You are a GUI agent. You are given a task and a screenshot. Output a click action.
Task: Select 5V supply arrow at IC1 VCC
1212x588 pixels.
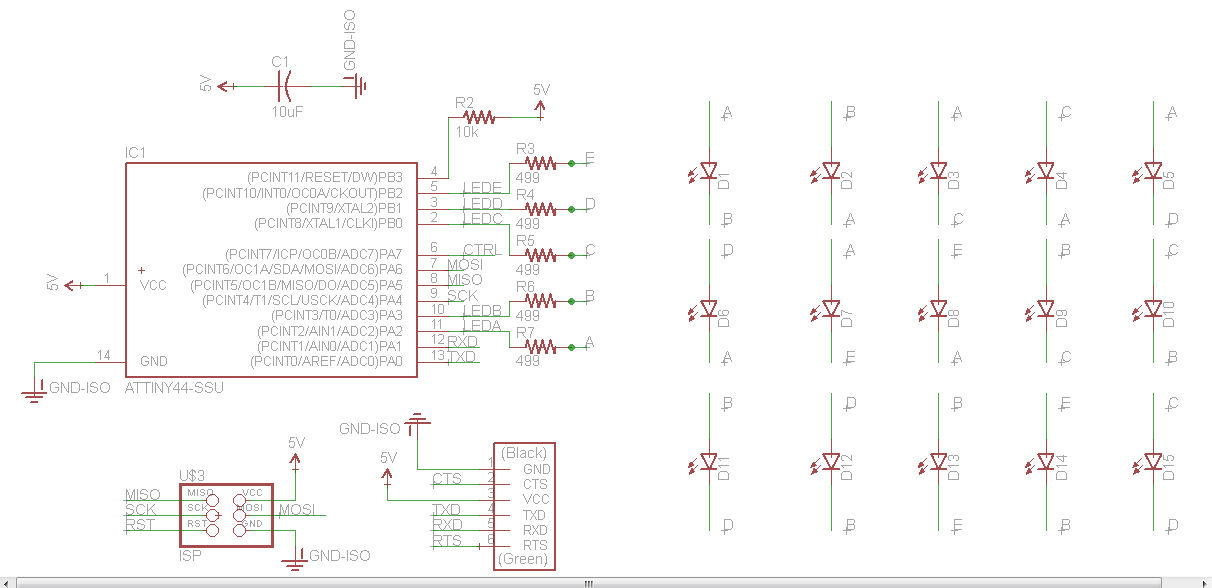tap(74, 285)
